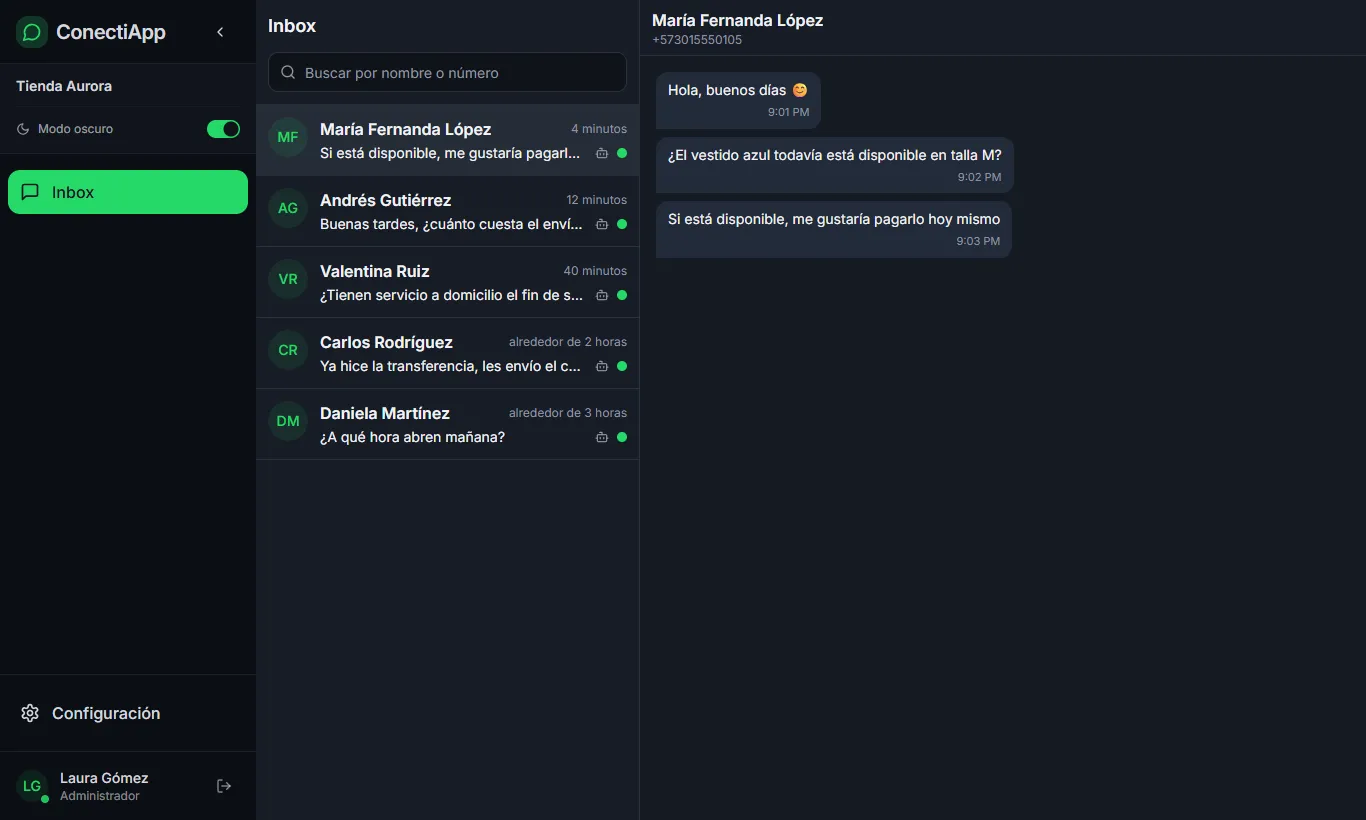Click the AG avatar in the inbox list
Image resolution: width=1366 pixels, height=820 pixels.
click(x=288, y=208)
